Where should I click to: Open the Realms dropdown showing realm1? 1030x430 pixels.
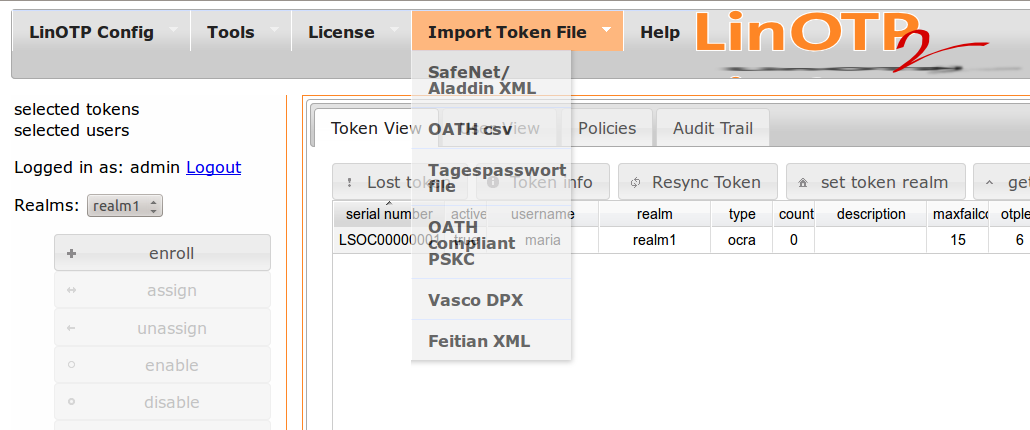[125, 206]
